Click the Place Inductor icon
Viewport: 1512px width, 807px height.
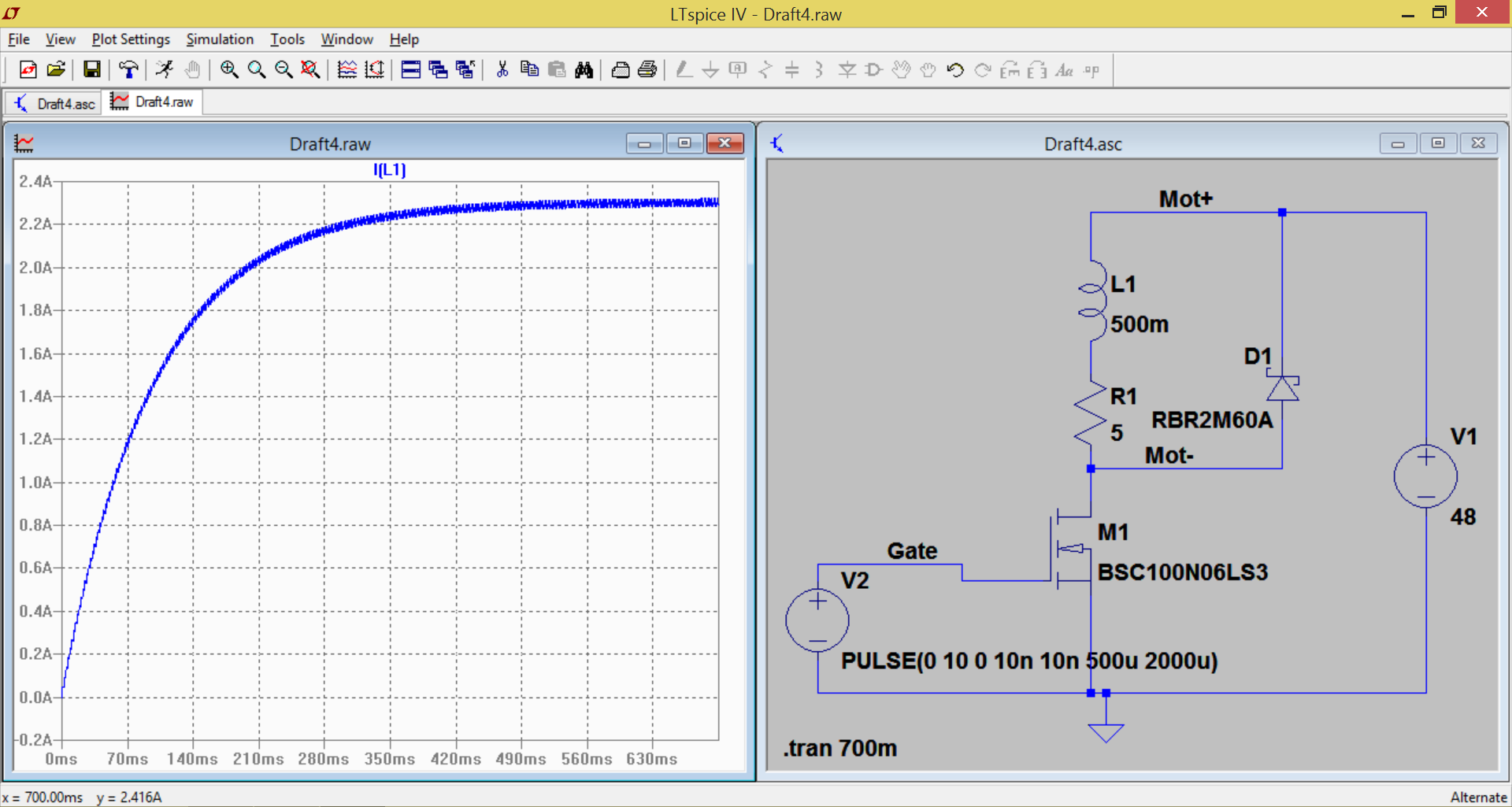820,70
